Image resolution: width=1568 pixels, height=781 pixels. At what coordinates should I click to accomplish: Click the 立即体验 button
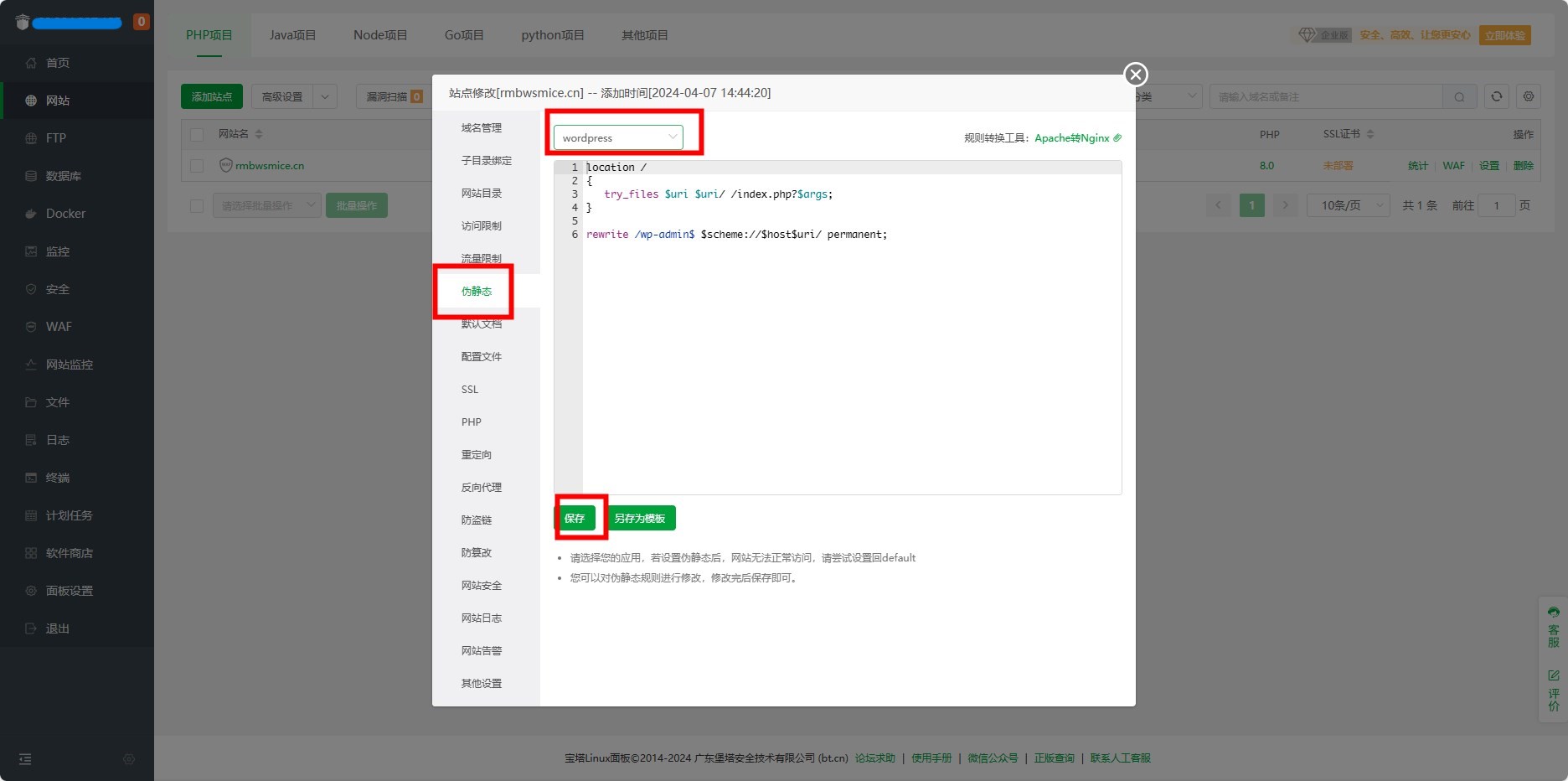(1505, 35)
